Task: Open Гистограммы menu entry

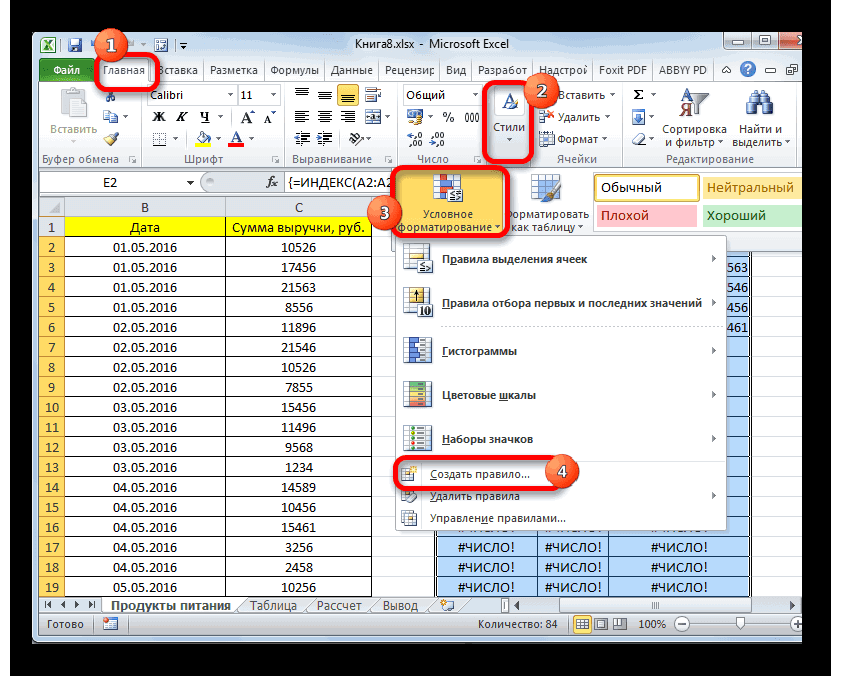Action: pyautogui.click(x=561, y=351)
